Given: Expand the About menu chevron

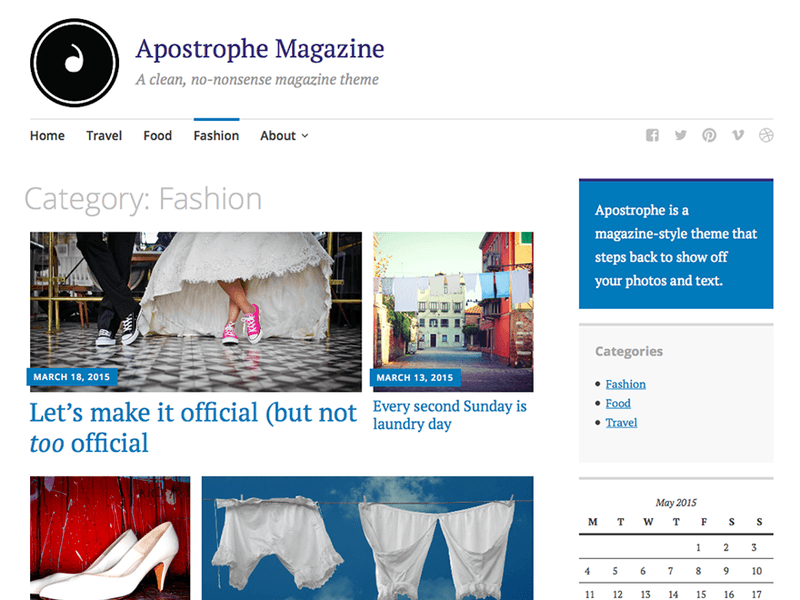Looking at the screenshot, I should pyautogui.click(x=303, y=136).
